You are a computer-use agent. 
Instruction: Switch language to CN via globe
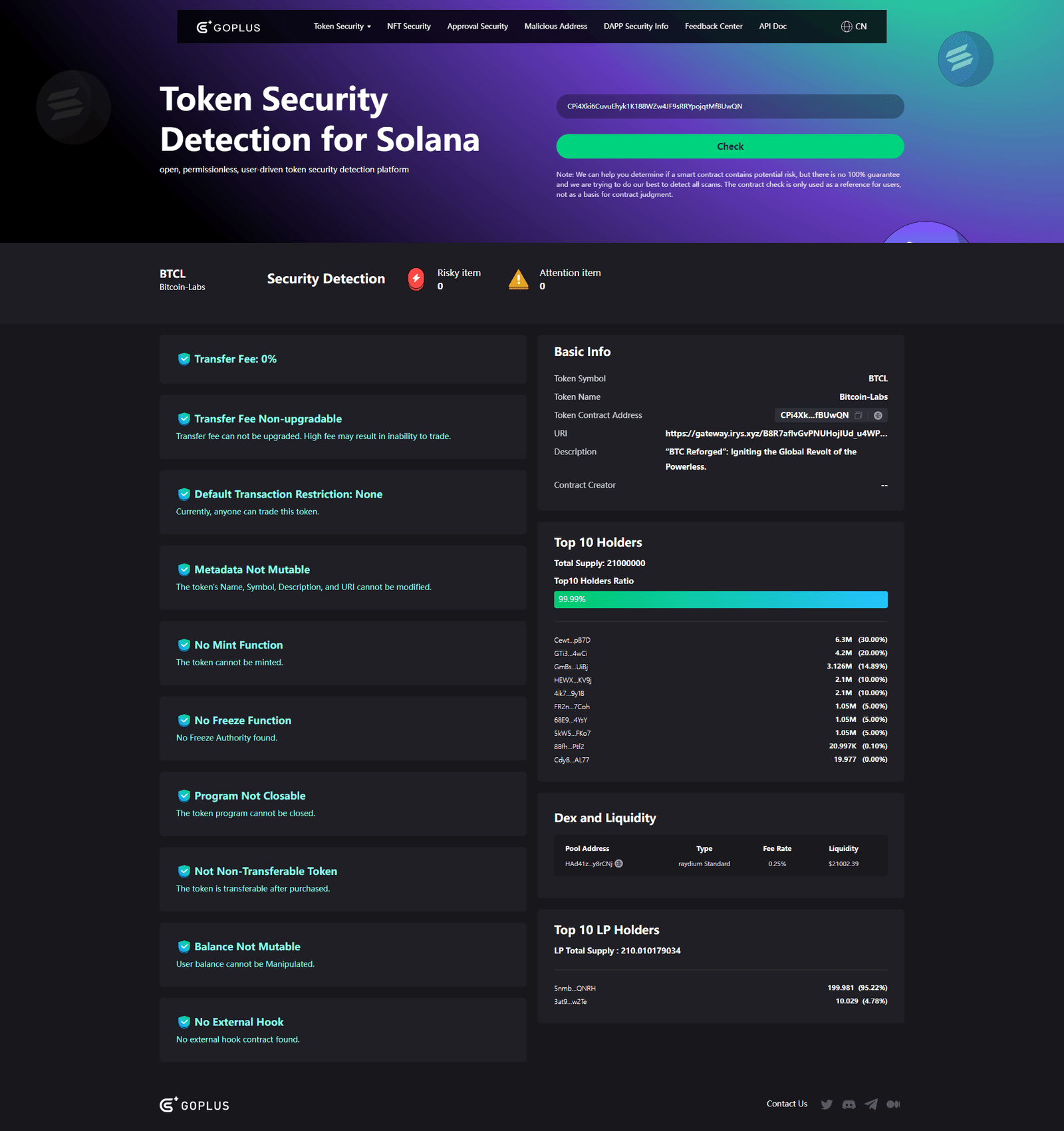point(854,27)
